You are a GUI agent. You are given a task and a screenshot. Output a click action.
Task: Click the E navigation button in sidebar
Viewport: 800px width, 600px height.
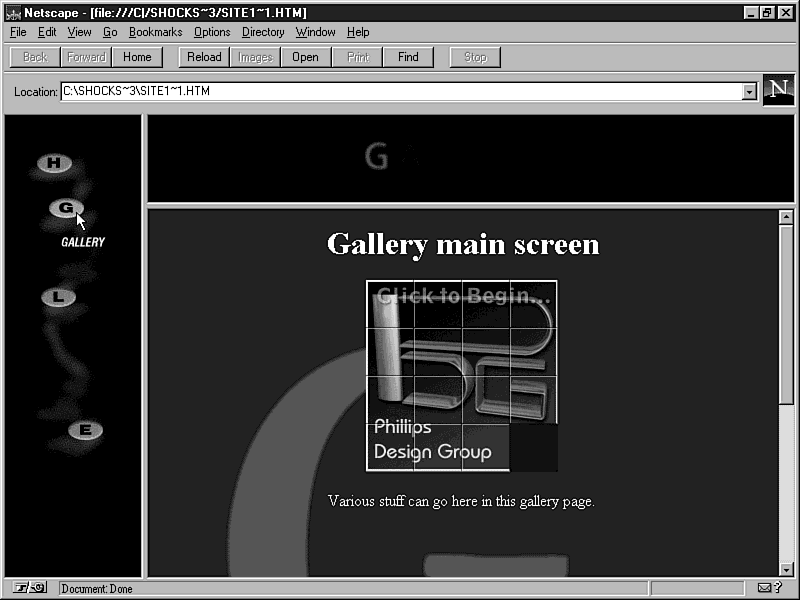[x=85, y=430]
